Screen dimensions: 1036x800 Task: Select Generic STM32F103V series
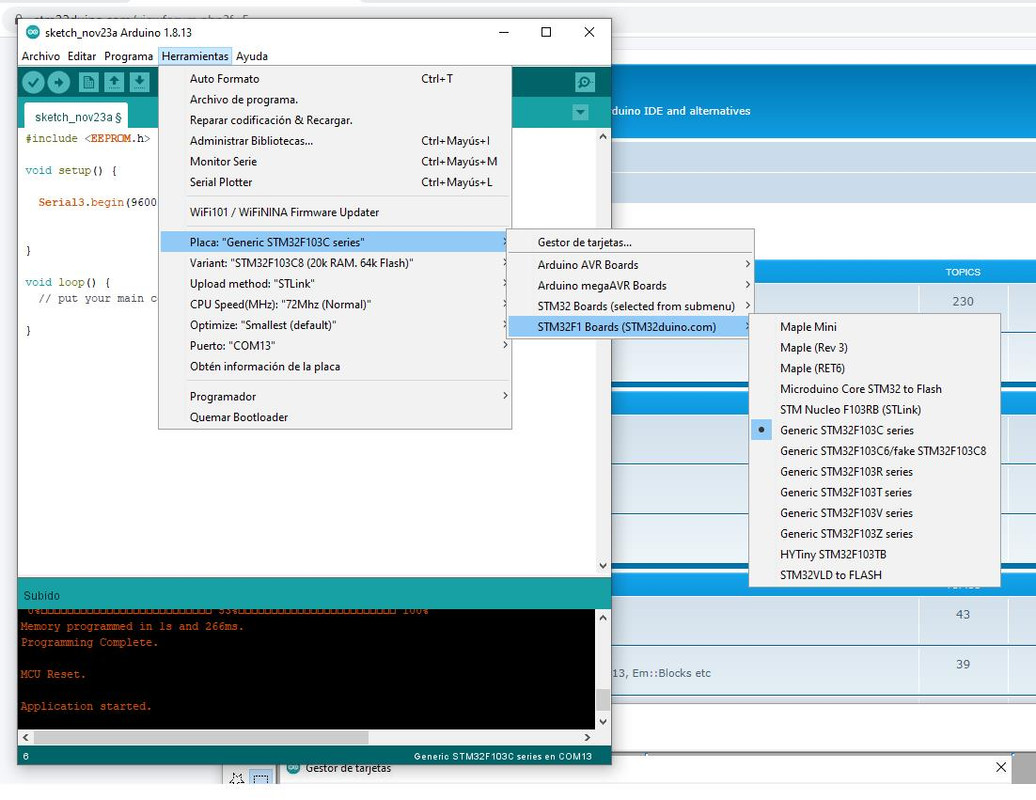(x=874, y=513)
